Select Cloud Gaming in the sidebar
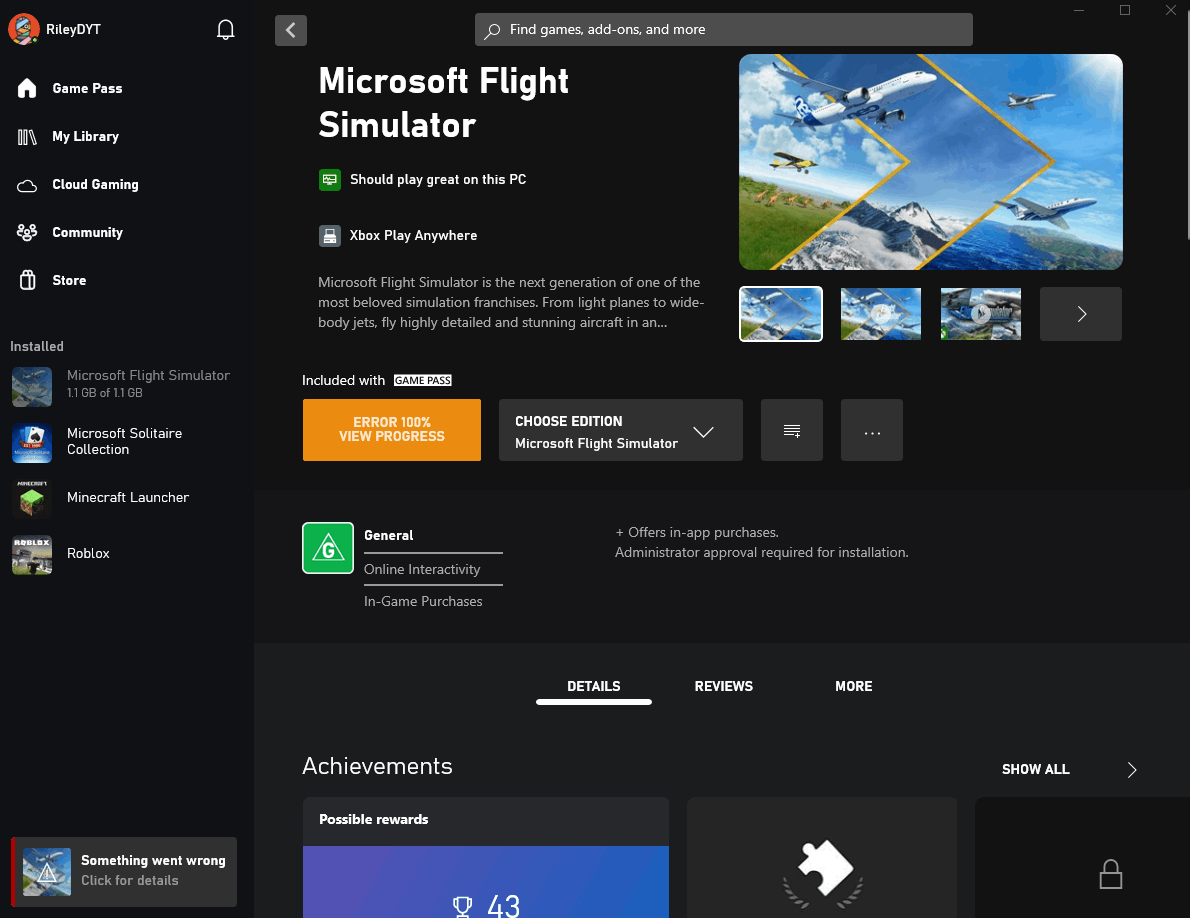This screenshot has width=1190, height=918. pos(96,185)
